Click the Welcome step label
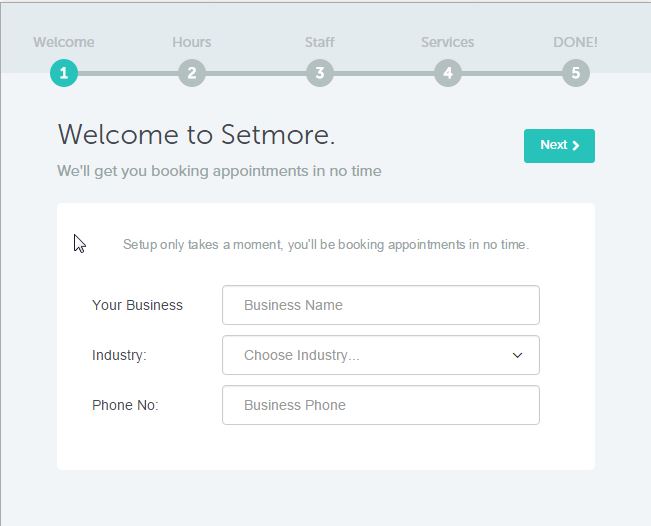651x526 pixels. click(64, 42)
